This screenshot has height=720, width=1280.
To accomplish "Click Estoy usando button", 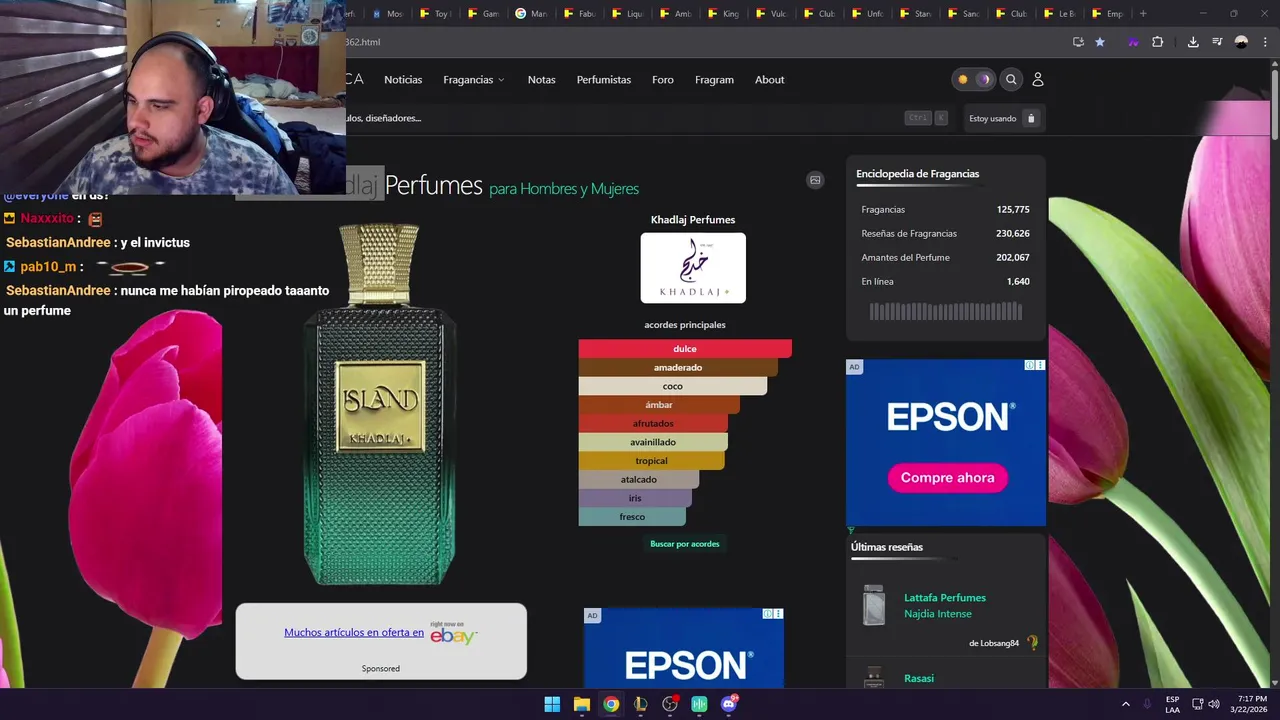I will (1004, 118).
